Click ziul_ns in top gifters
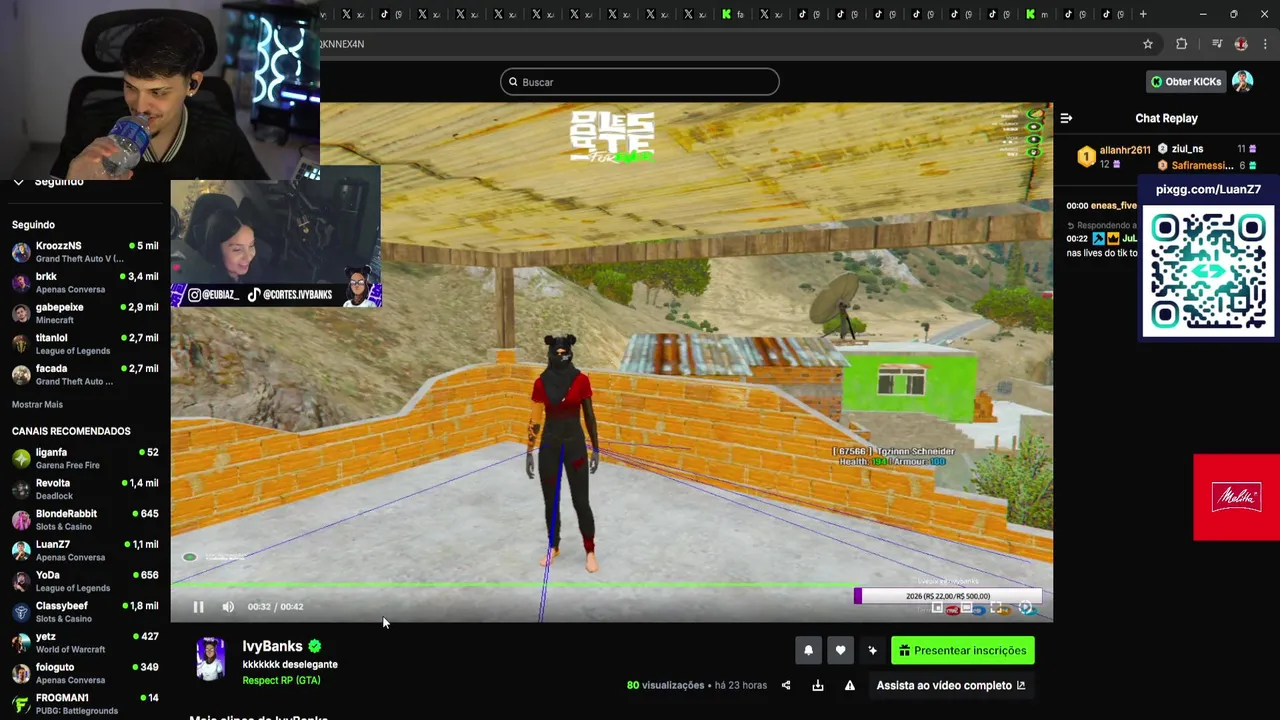The width and height of the screenshot is (1280, 720). click(1187, 149)
